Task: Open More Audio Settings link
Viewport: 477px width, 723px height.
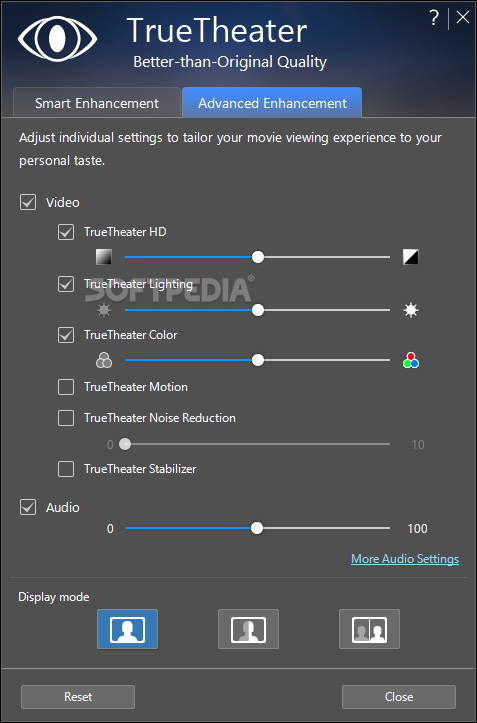Action: tap(405, 559)
